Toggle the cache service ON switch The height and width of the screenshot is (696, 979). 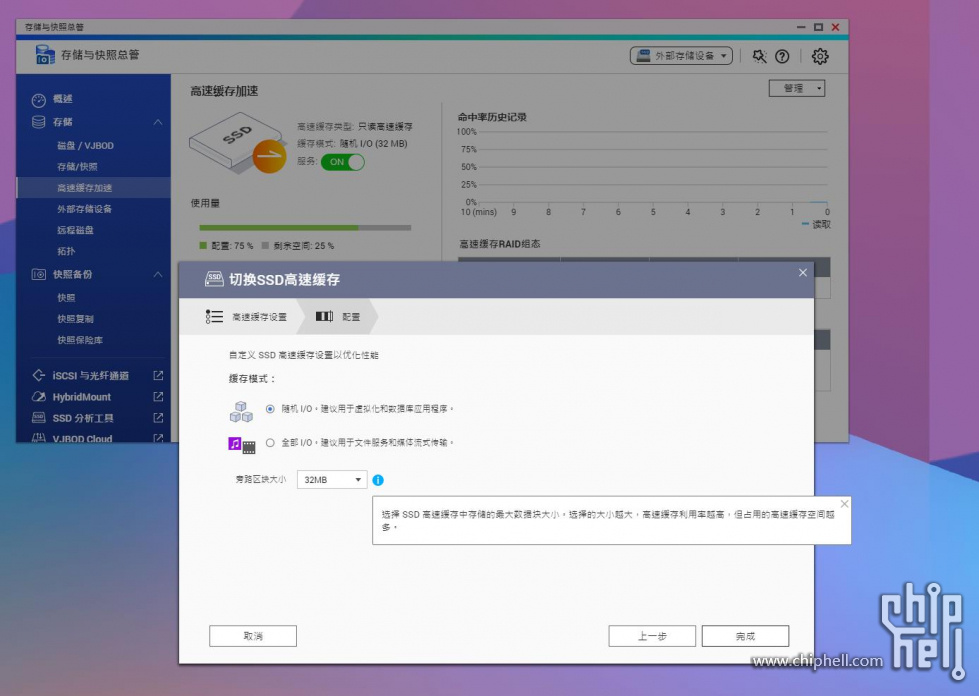[343, 162]
